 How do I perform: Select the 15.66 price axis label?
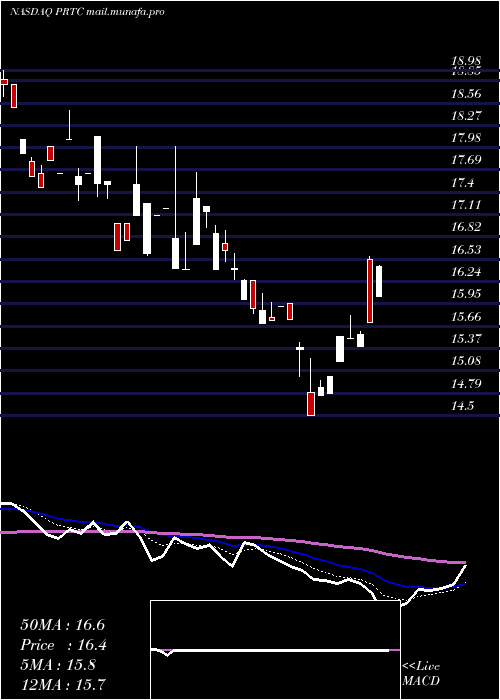(x=467, y=317)
